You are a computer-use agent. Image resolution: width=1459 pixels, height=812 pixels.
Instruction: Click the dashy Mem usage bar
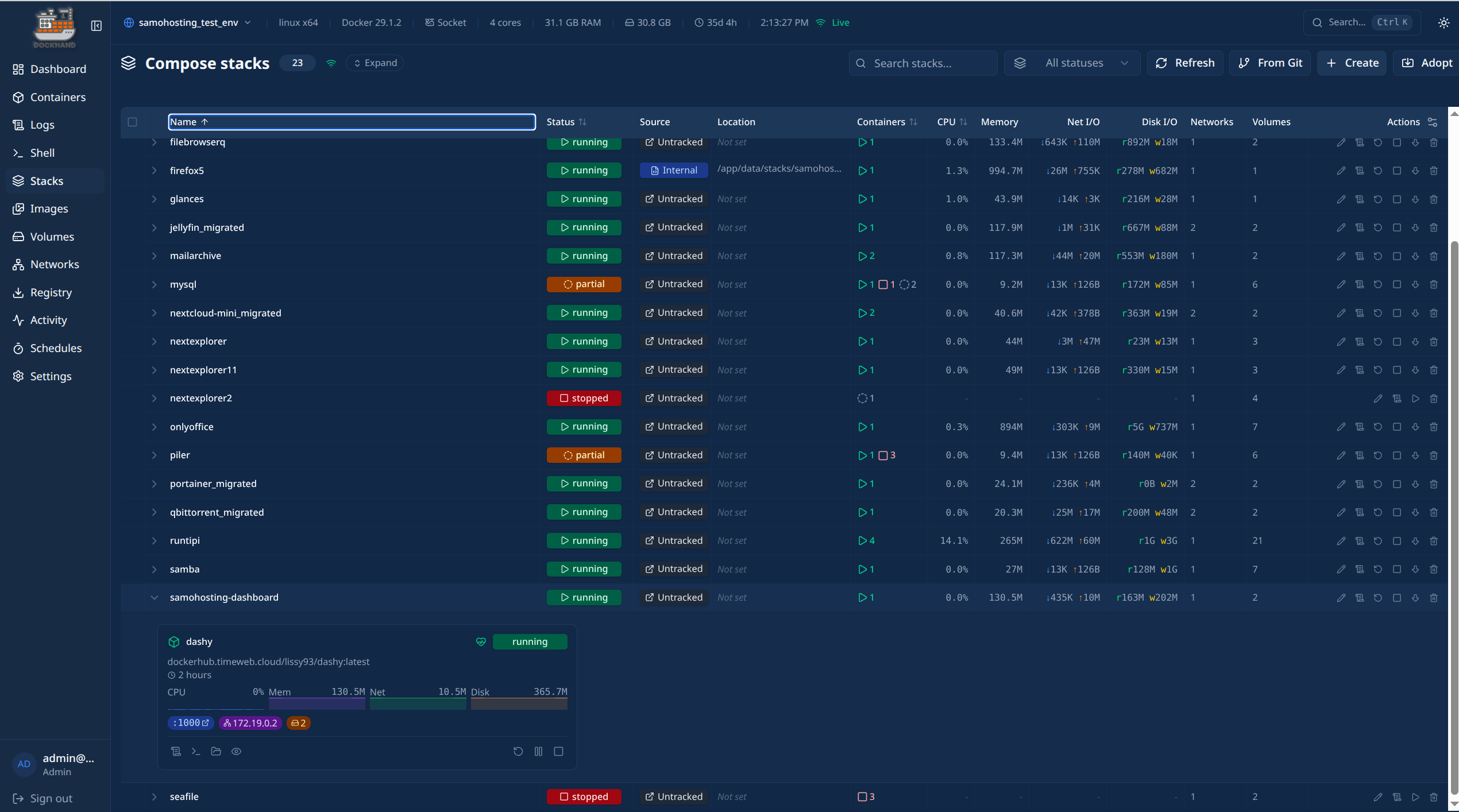[316, 704]
